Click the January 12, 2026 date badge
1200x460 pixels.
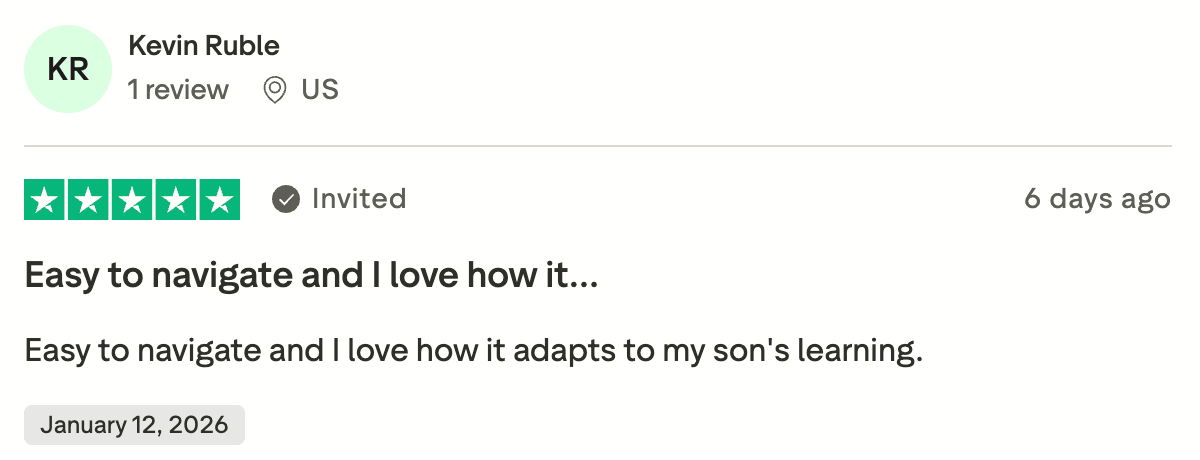134,424
